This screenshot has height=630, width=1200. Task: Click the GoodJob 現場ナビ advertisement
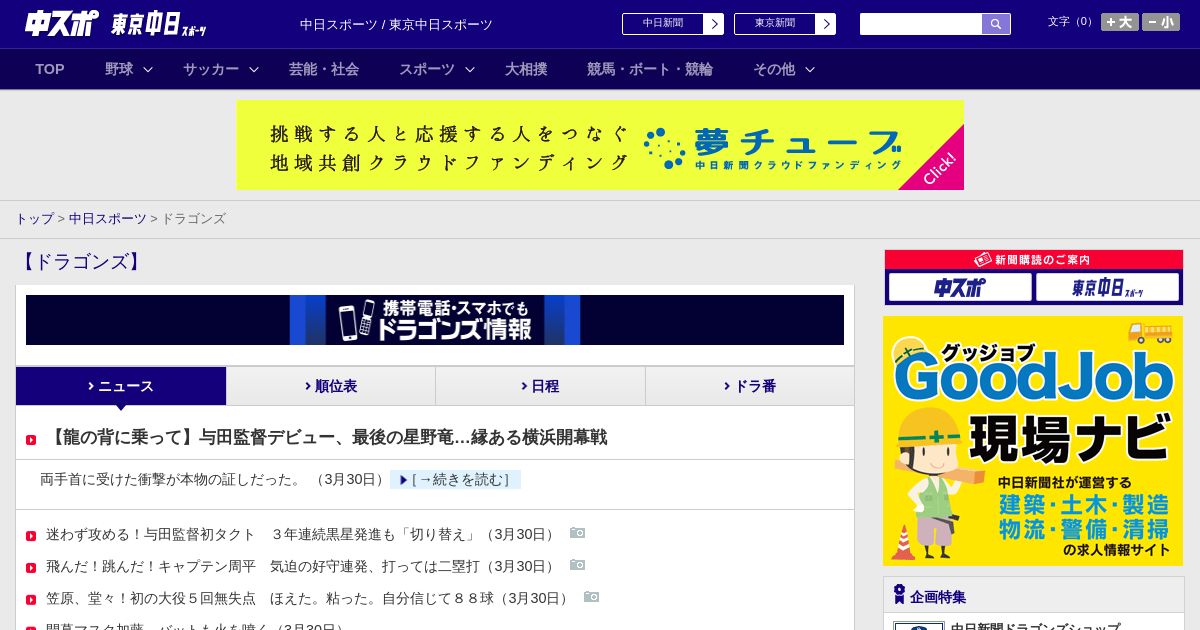pos(1033,441)
